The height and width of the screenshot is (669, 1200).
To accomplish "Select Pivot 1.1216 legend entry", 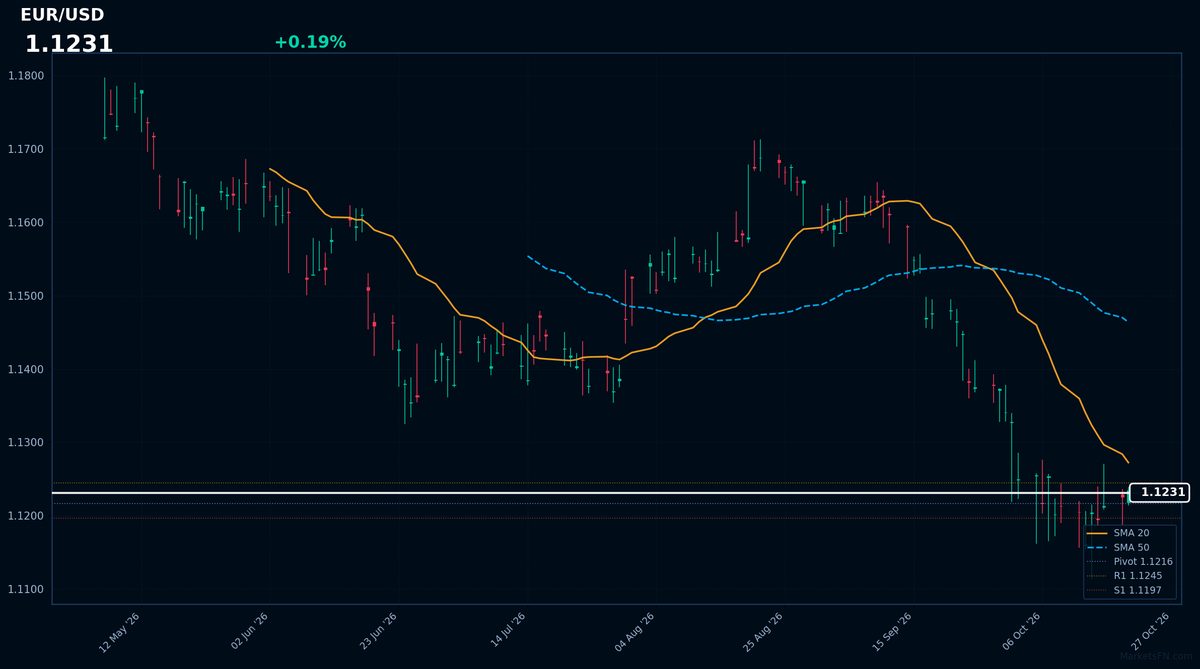I will [x=1130, y=562].
